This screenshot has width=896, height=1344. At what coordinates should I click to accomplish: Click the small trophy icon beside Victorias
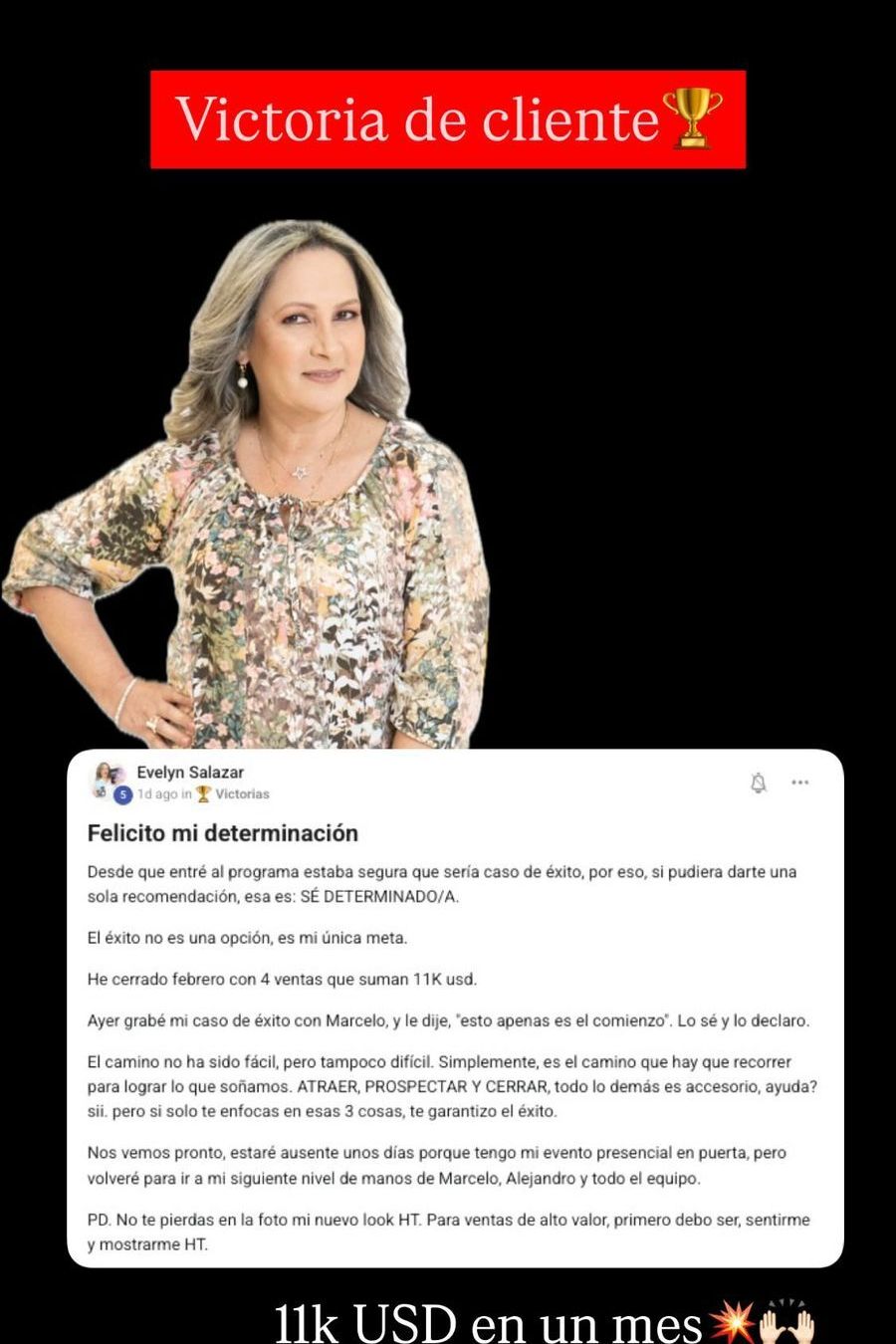pyautogui.click(x=203, y=794)
